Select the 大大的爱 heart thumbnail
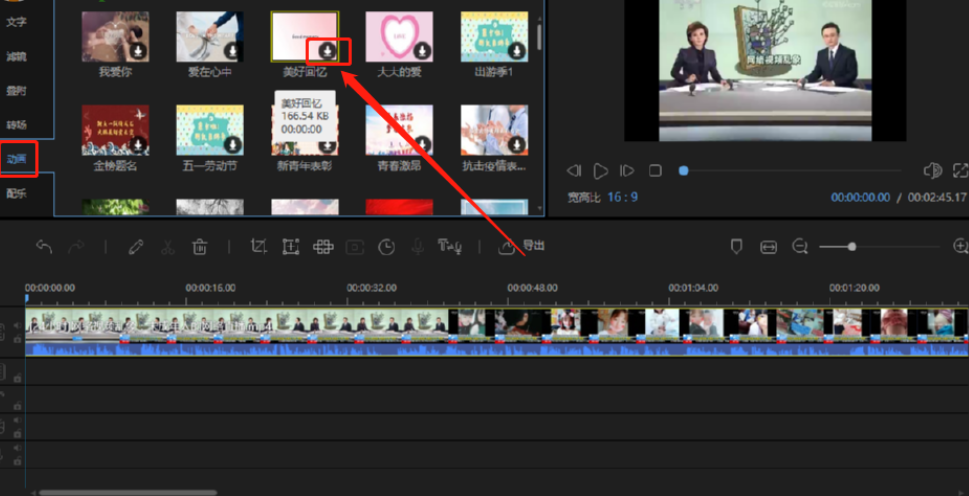 (x=399, y=36)
